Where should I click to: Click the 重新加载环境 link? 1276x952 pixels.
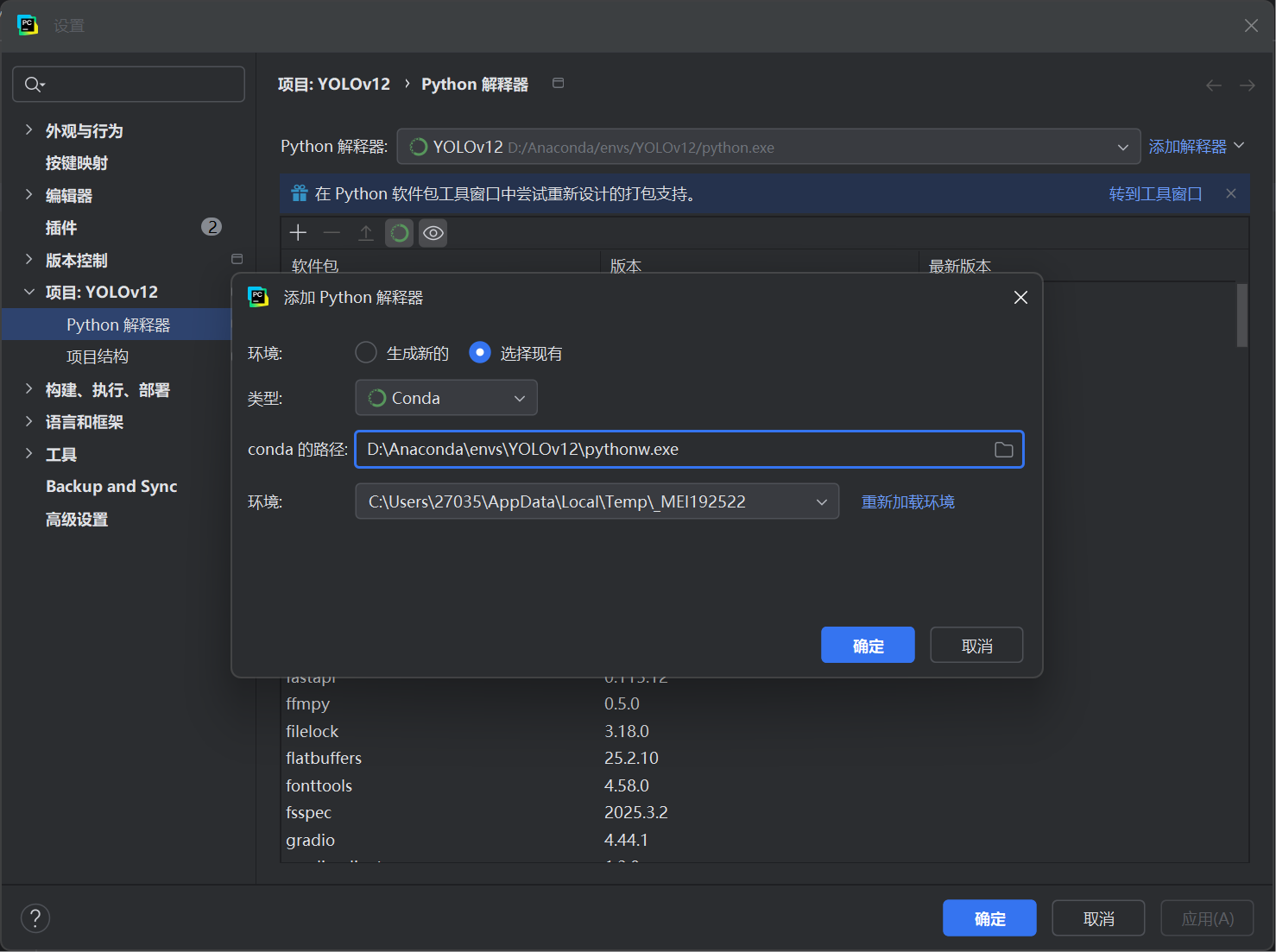tap(908, 501)
